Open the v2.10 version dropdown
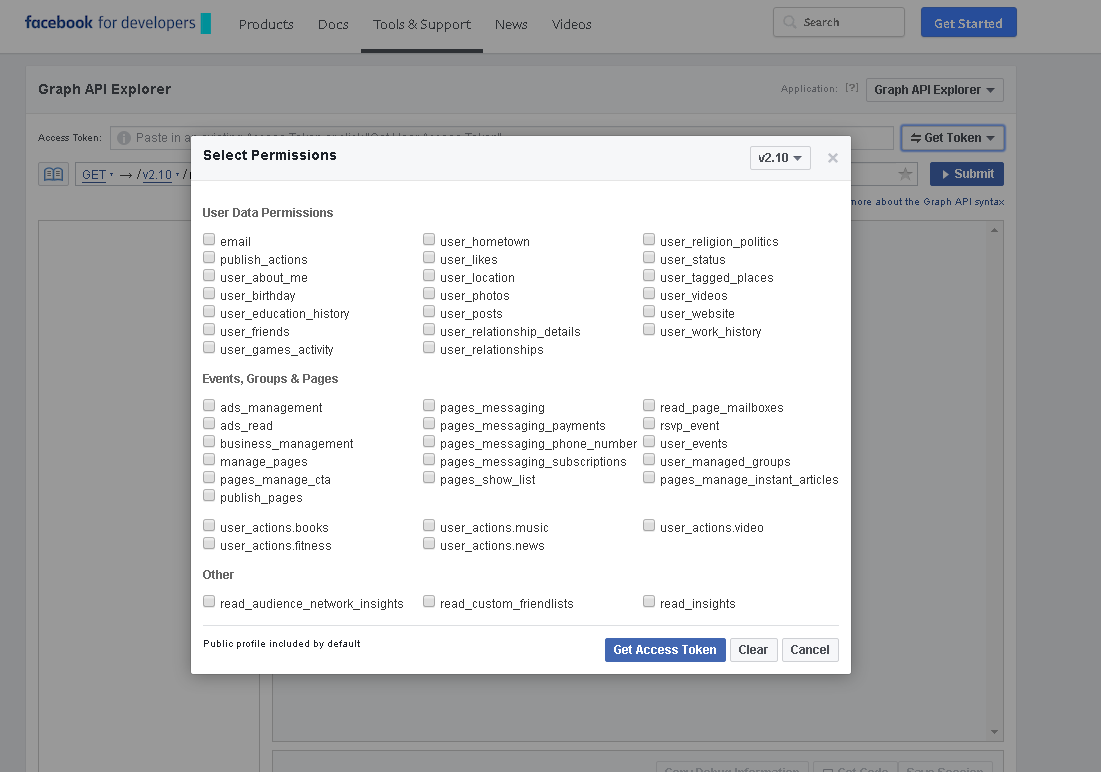 coord(780,158)
